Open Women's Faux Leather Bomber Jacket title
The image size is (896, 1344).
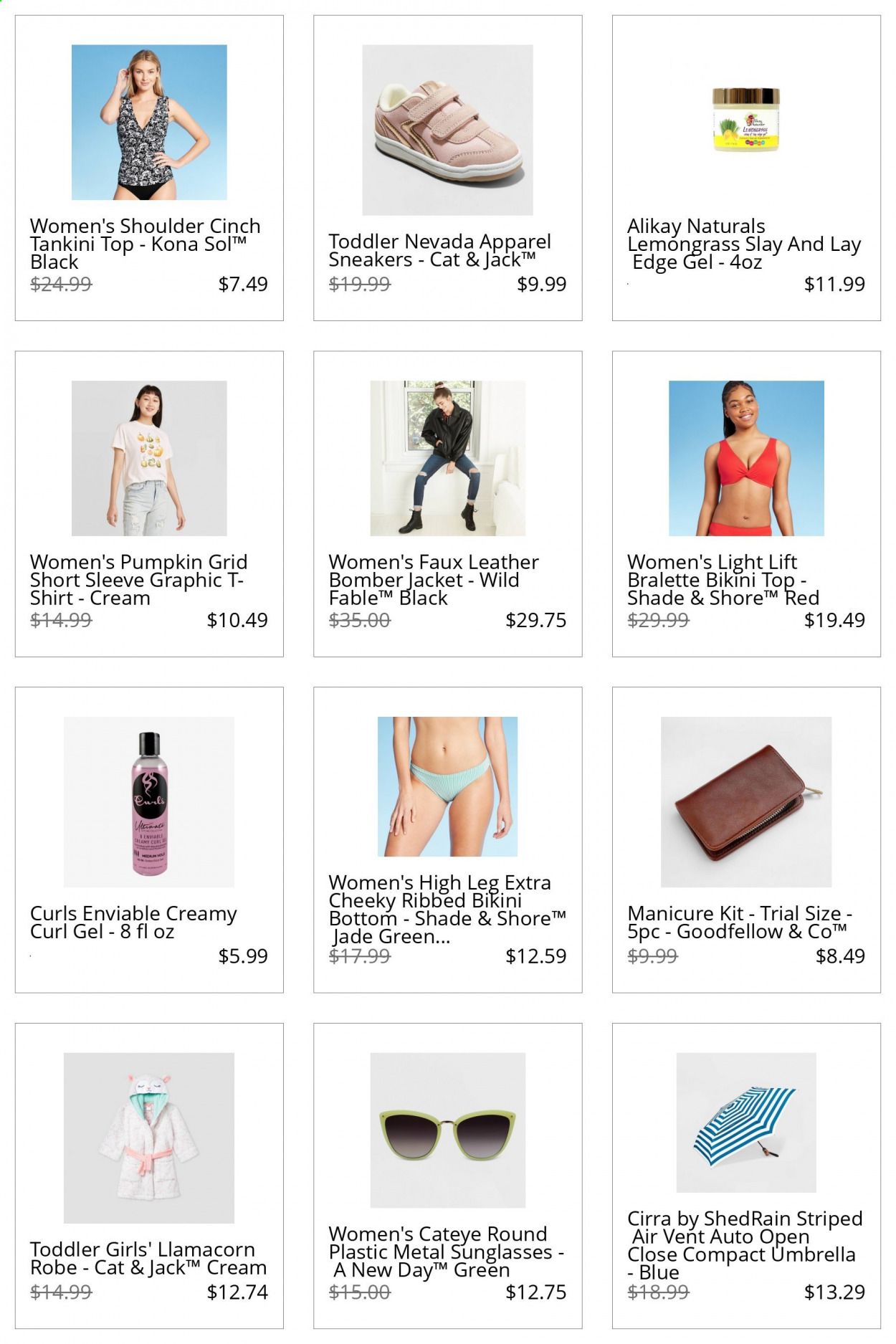pyautogui.click(x=434, y=580)
